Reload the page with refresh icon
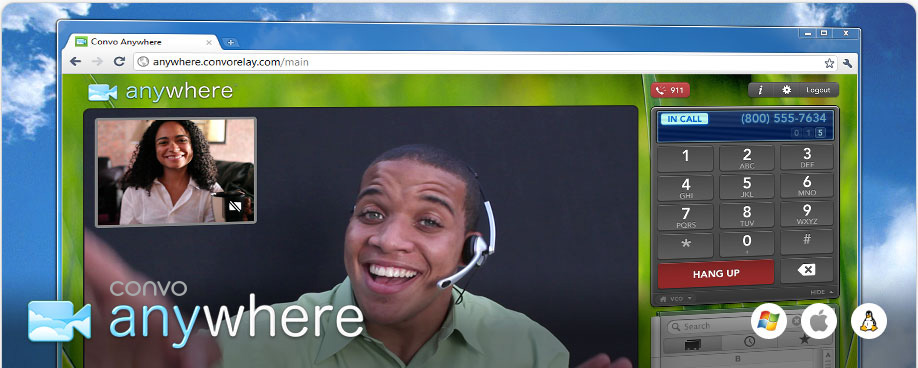918x368 pixels. tap(119, 61)
